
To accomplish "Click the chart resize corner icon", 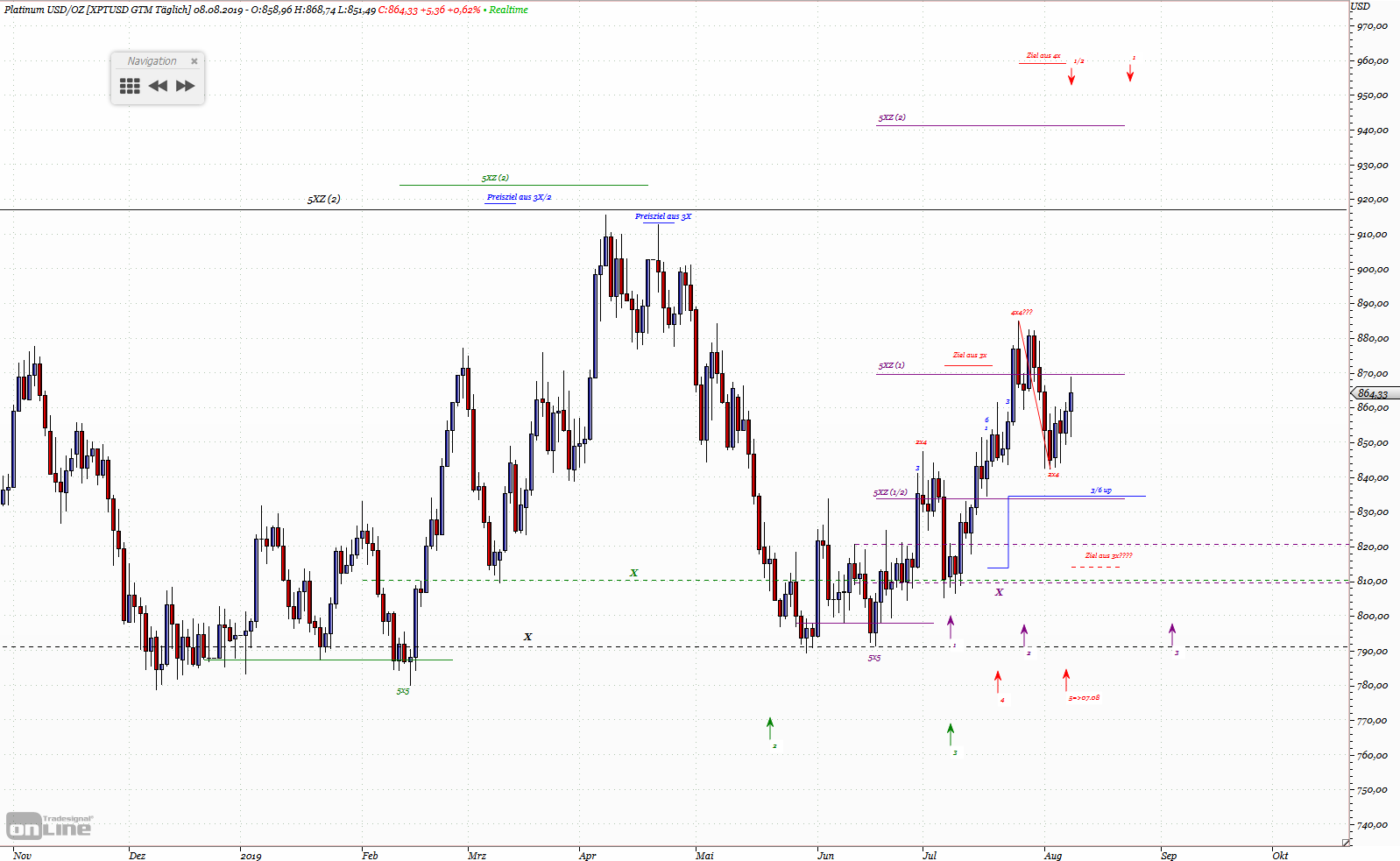I will pyautogui.click(x=1347, y=843).
